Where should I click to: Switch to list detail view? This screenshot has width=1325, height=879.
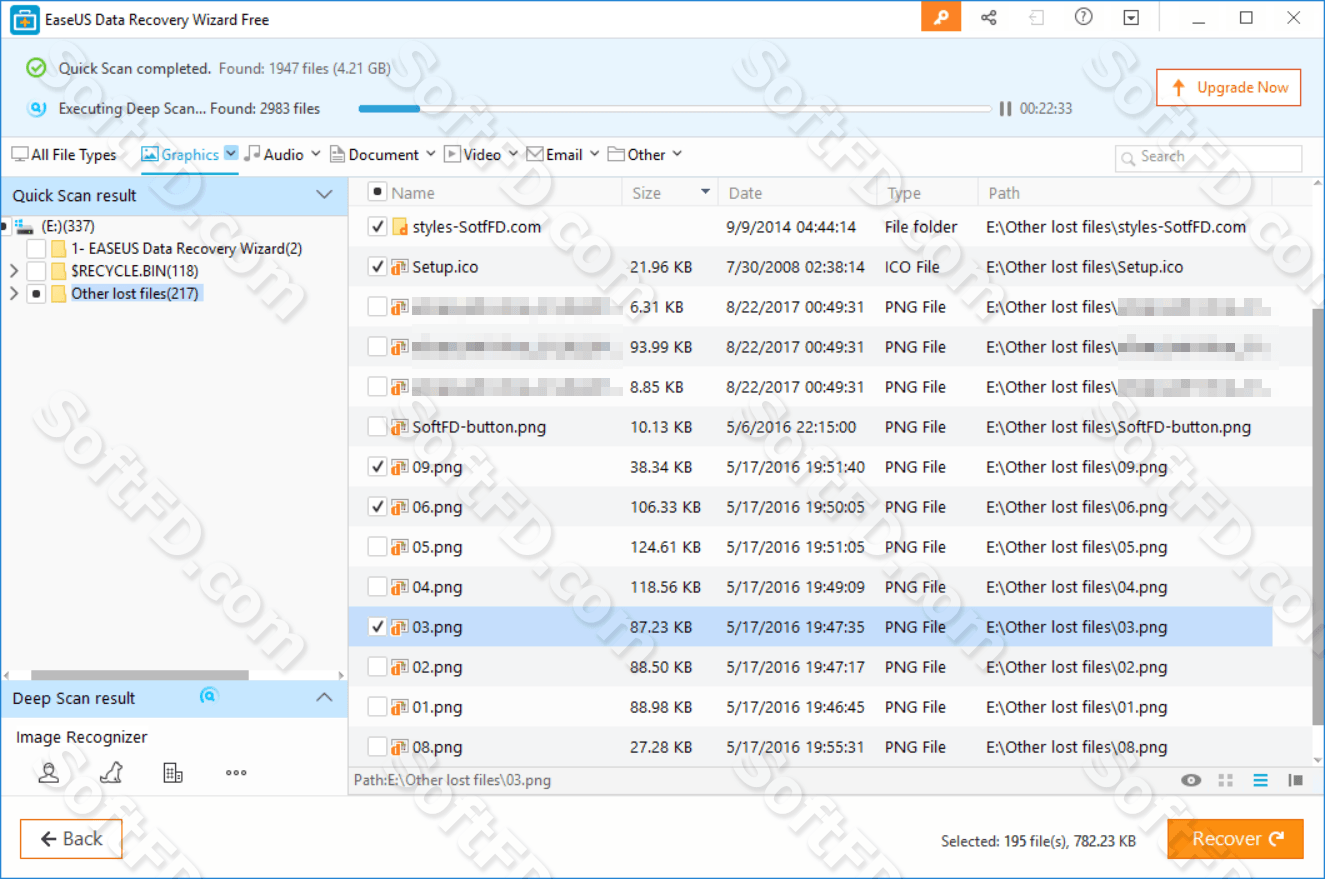1261,781
